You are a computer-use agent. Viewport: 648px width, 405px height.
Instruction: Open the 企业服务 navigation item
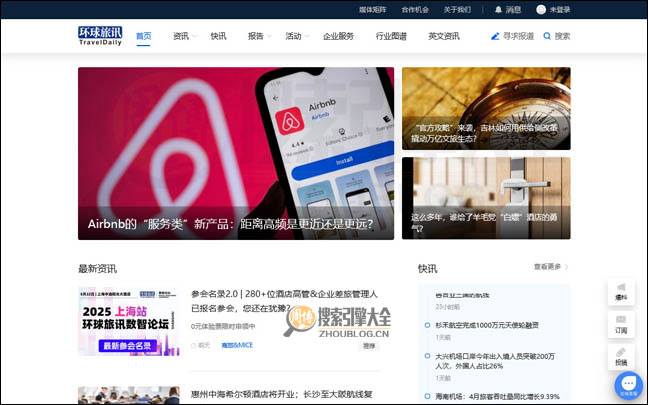tap(338, 36)
